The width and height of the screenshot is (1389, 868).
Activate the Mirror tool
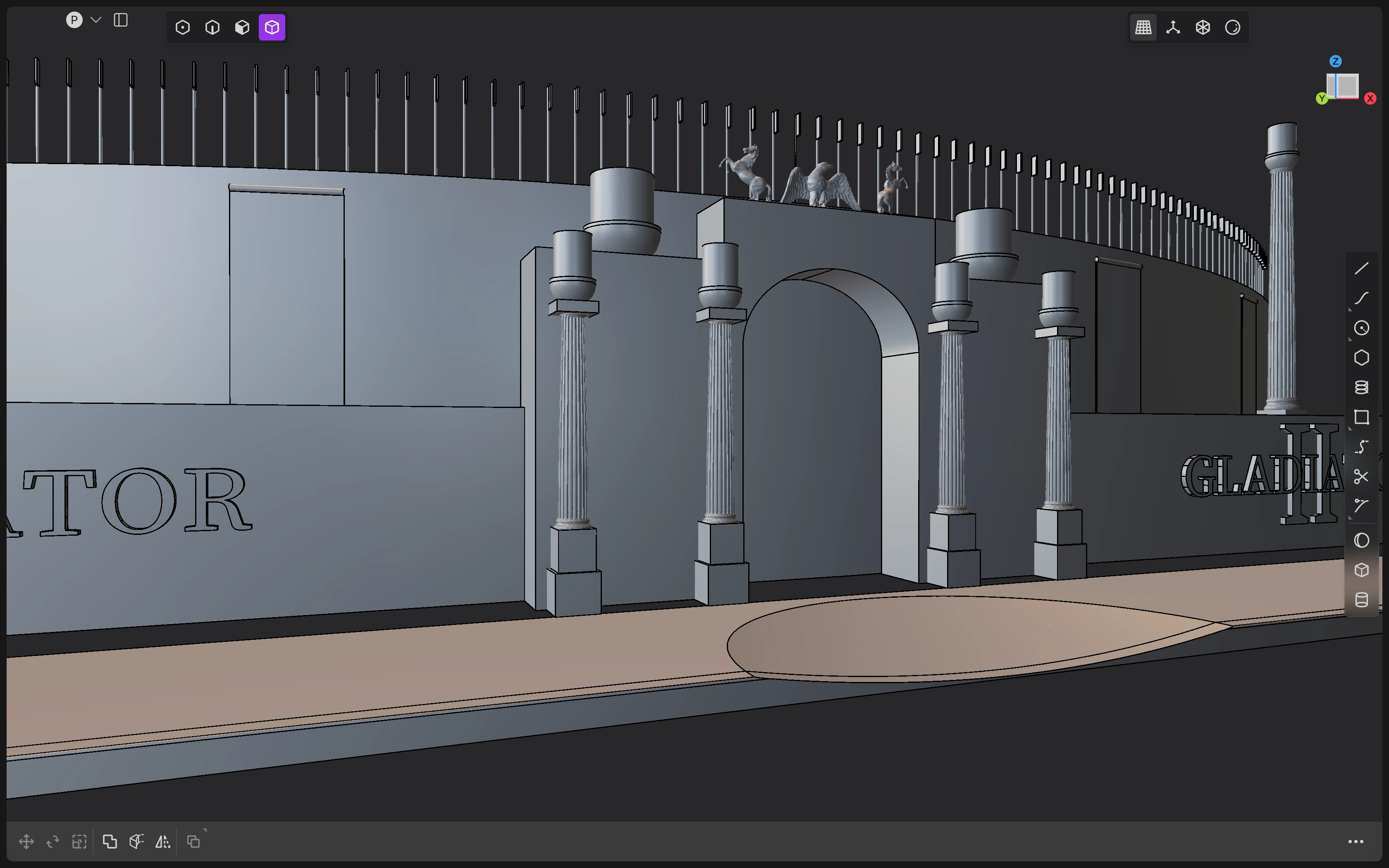point(162,842)
